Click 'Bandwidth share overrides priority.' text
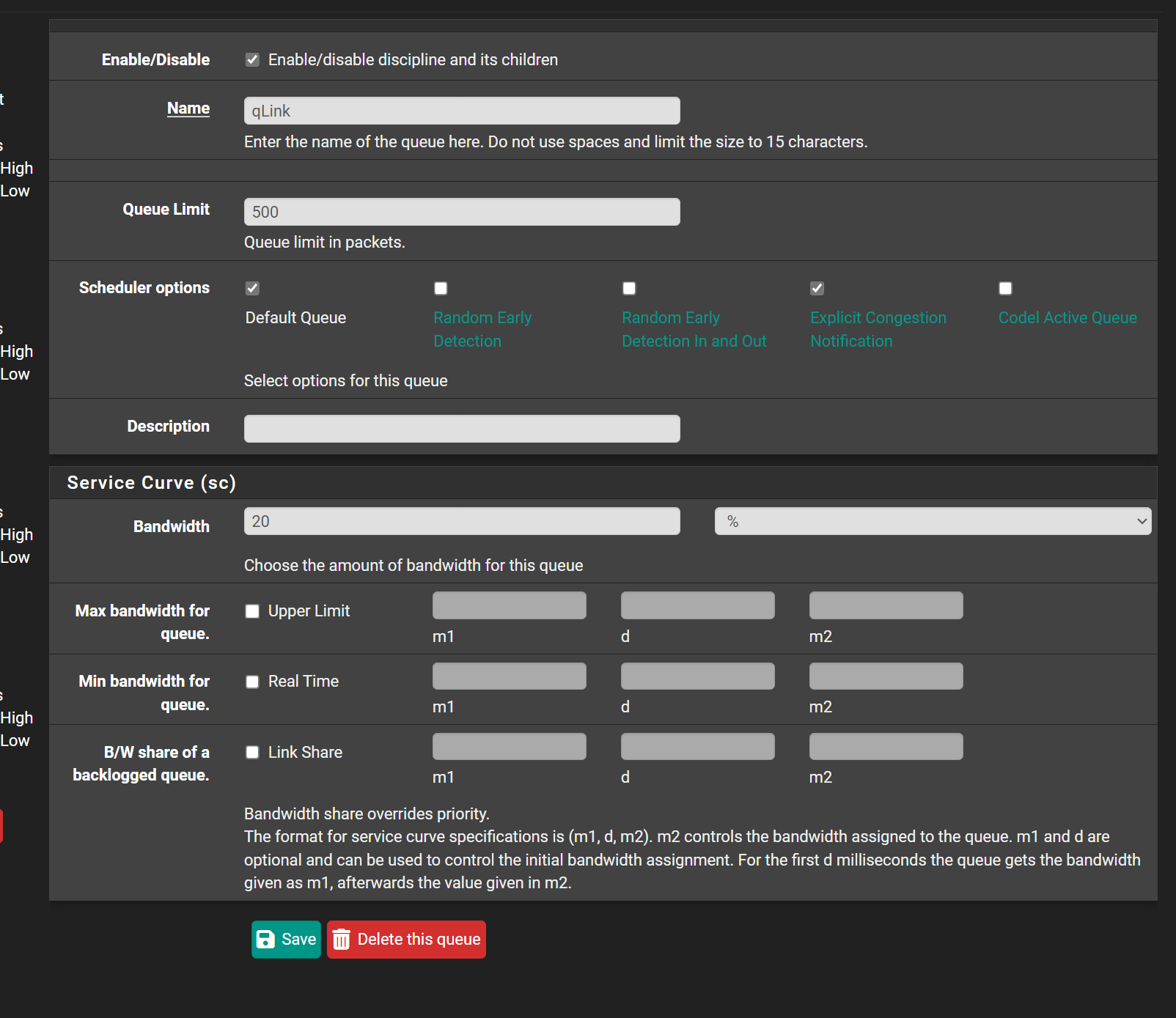 (367, 814)
